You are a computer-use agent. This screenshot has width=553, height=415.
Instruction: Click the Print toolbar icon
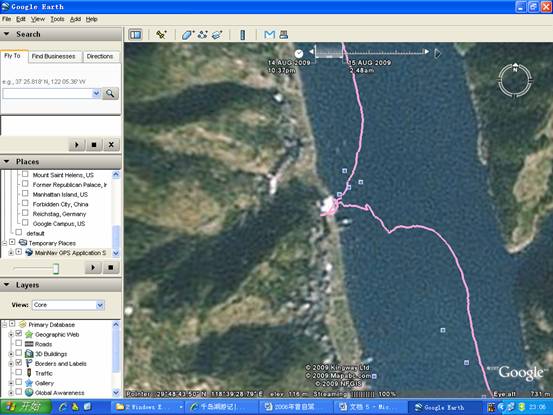[284, 35]
